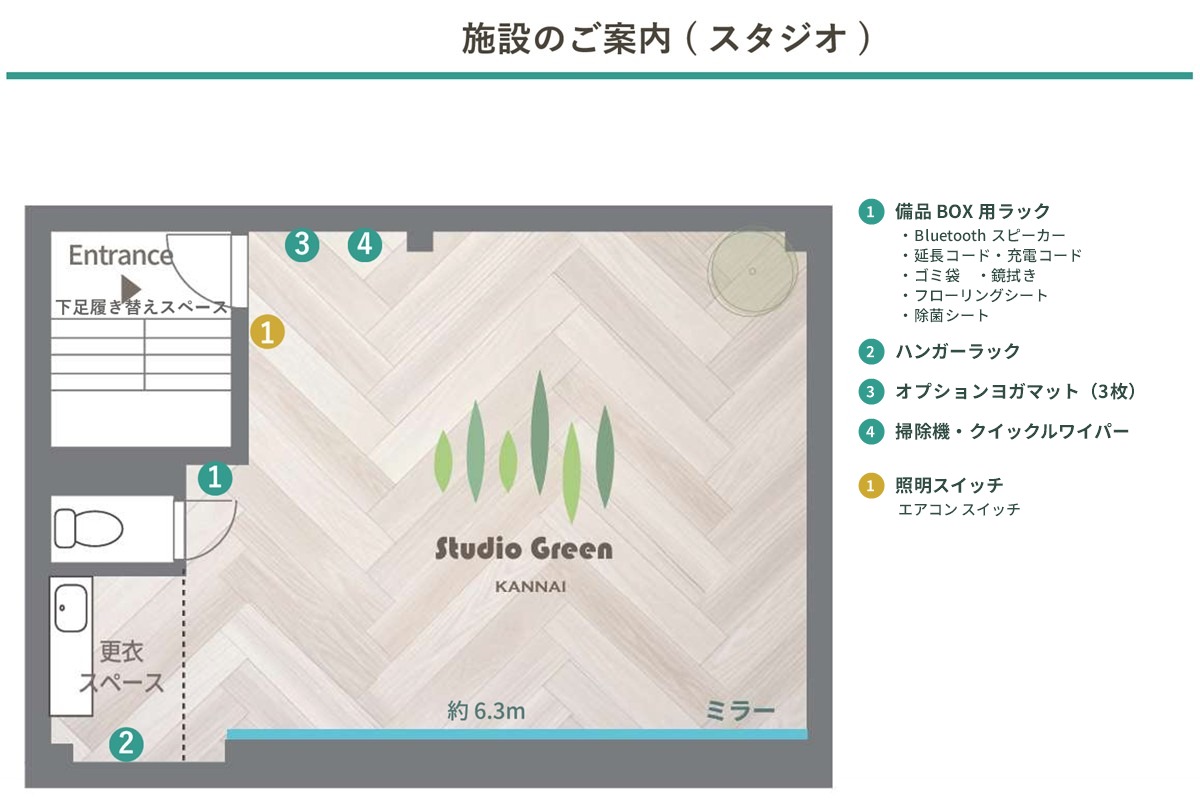Click the KANNAI text under the logo

(x=531, y=587)
